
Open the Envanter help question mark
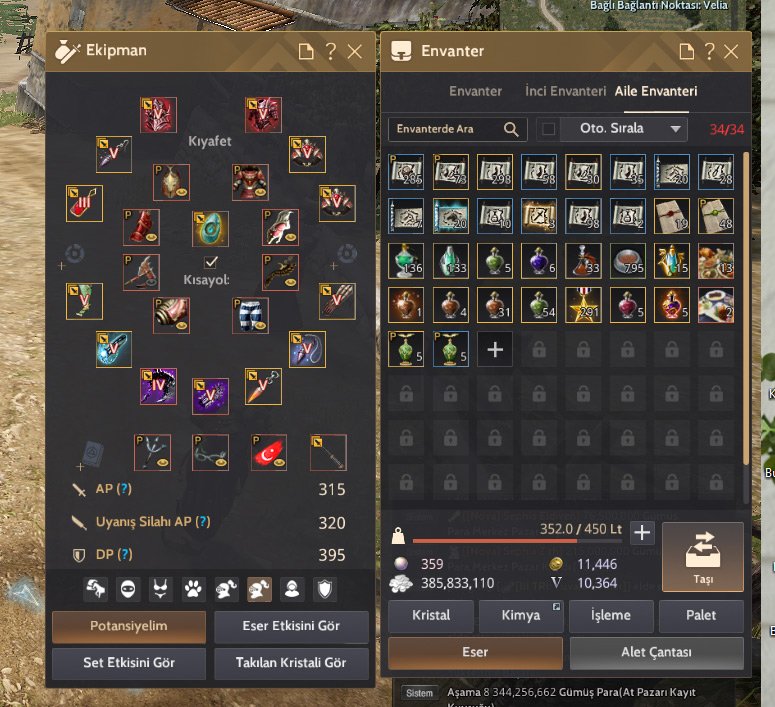click(709, 51)
